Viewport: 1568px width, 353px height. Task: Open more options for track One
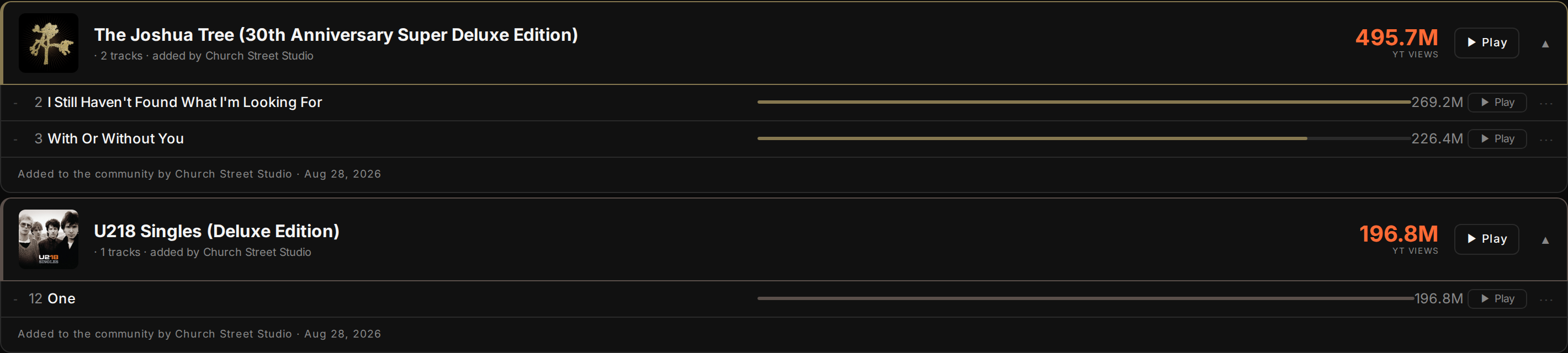1546,299
